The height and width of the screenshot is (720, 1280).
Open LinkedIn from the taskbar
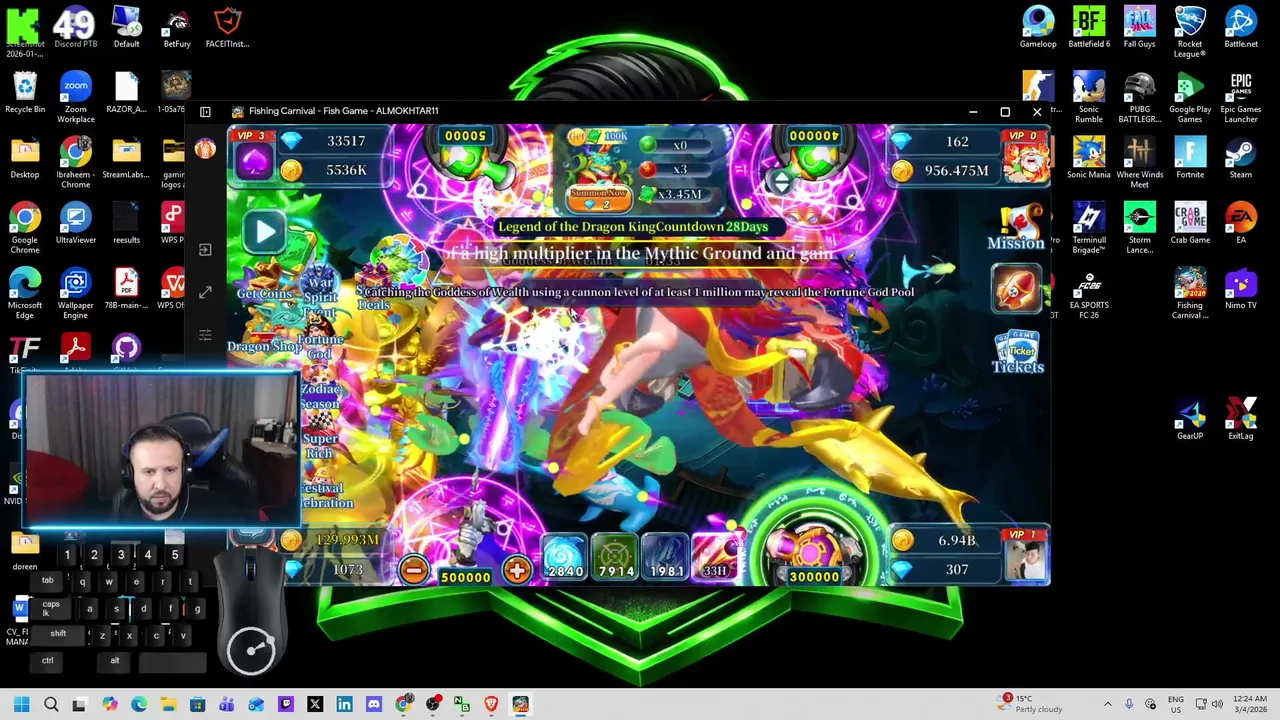[344, 704]
